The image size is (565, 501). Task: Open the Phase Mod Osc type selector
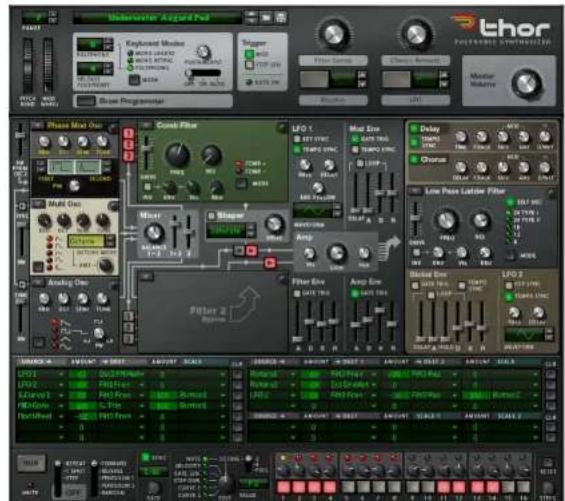pos(37,125)
